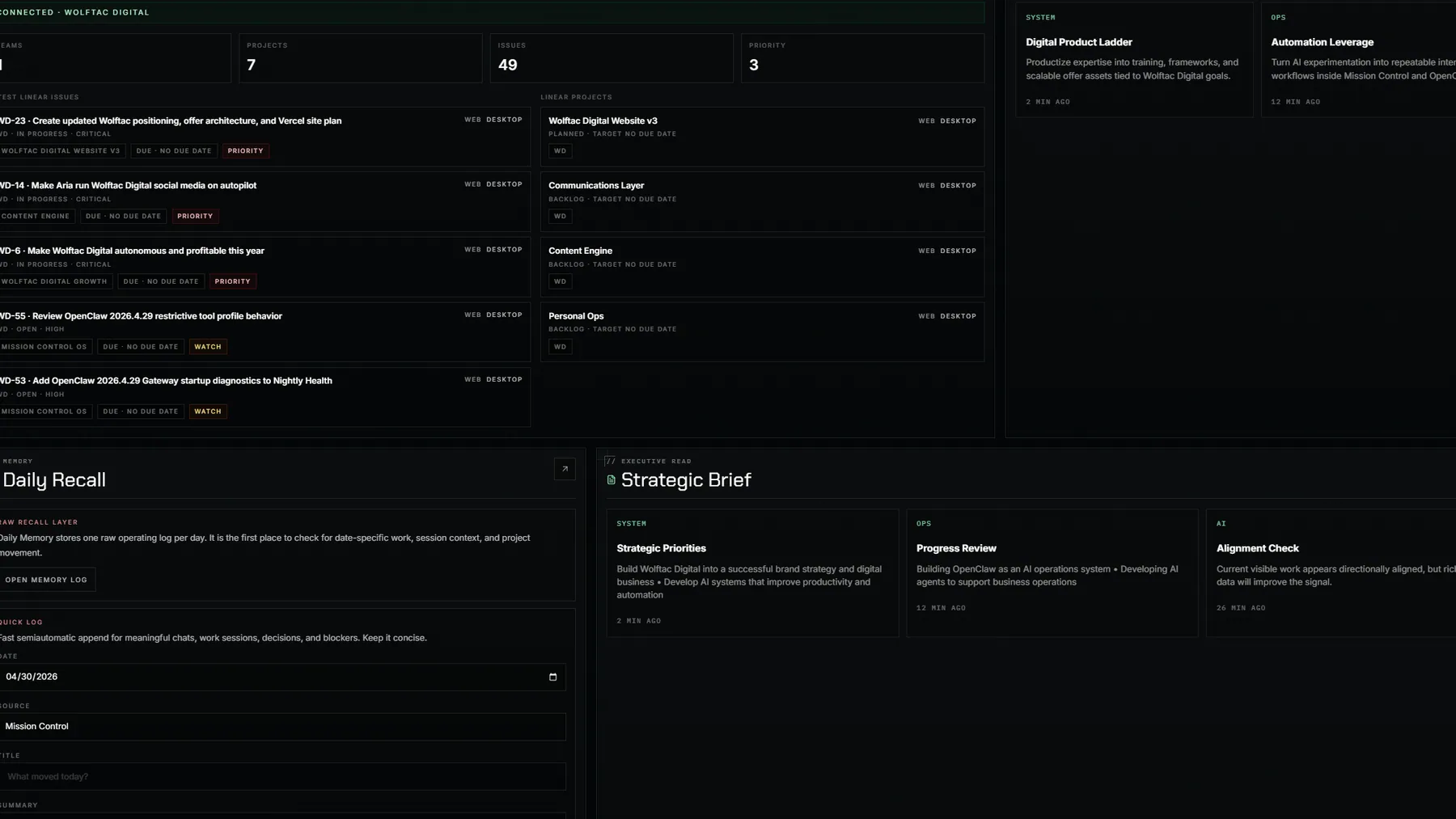Click the Strategic Brief heading
Screen dimensions: 1456x819
[x=686, y=480]
